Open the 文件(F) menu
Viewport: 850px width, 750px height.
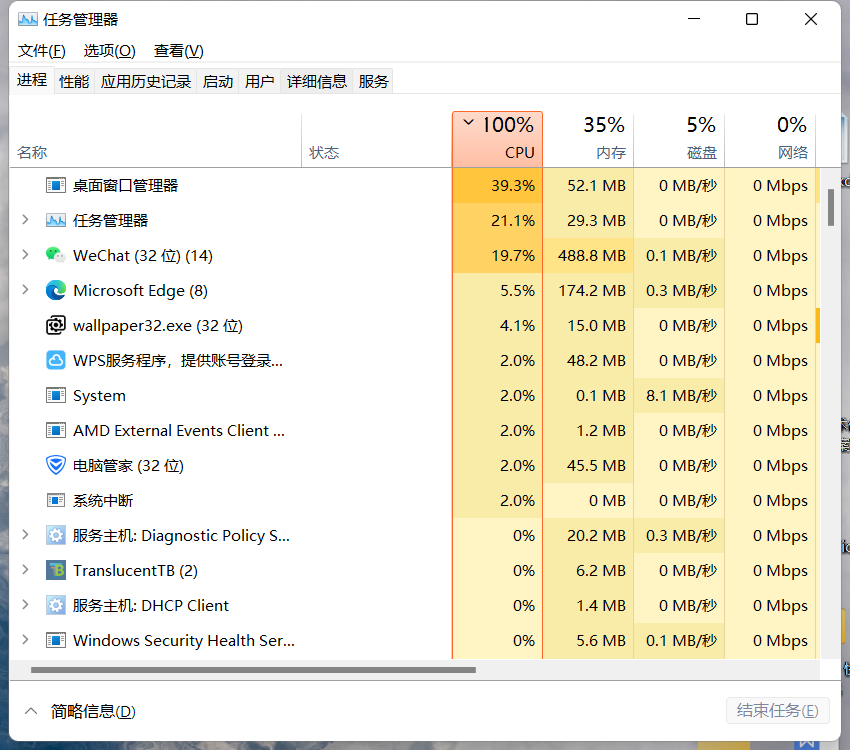tap(42, 51)
